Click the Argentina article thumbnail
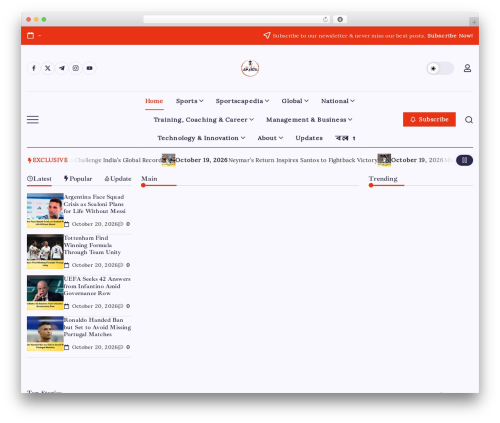Image resolution: width=500 pixels, height=423 pixels. point(45,211)
